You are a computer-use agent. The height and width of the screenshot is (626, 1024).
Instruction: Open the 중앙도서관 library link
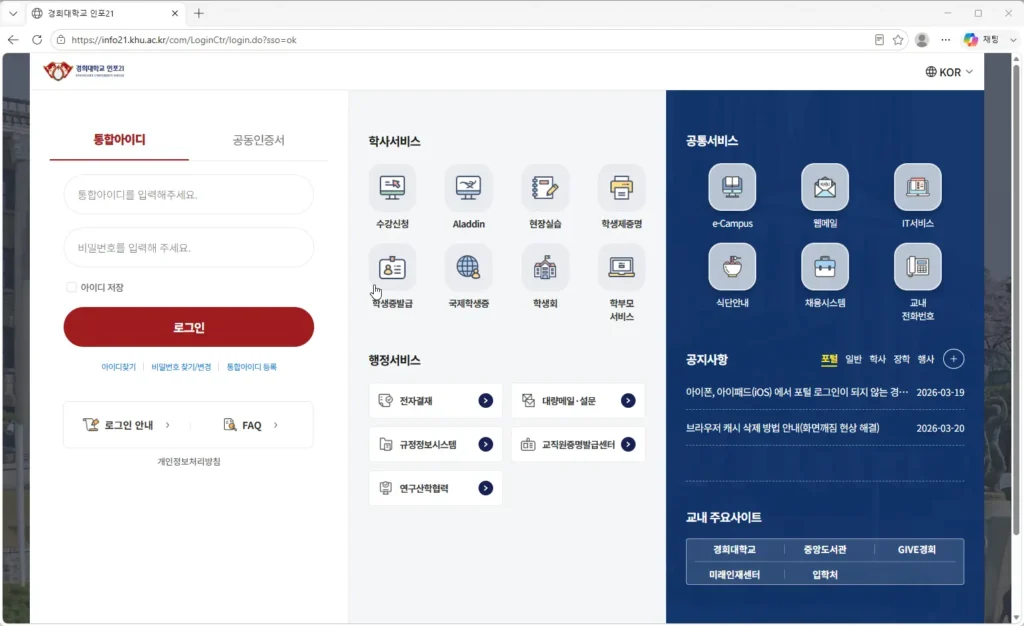(x=825, y=550)
